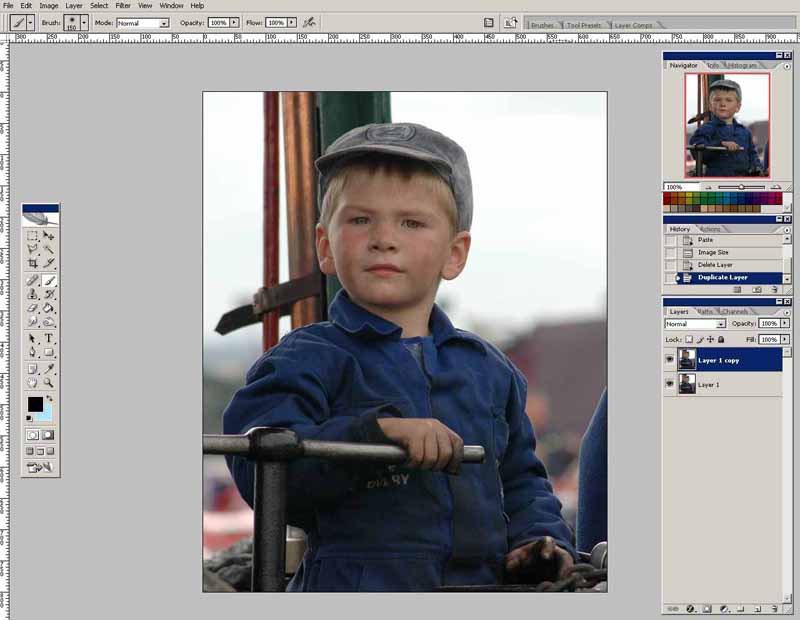Switch to Standard Screen mode
This screenshot has height=620, width=800.
pyautogui.click(x=30, y=451)
